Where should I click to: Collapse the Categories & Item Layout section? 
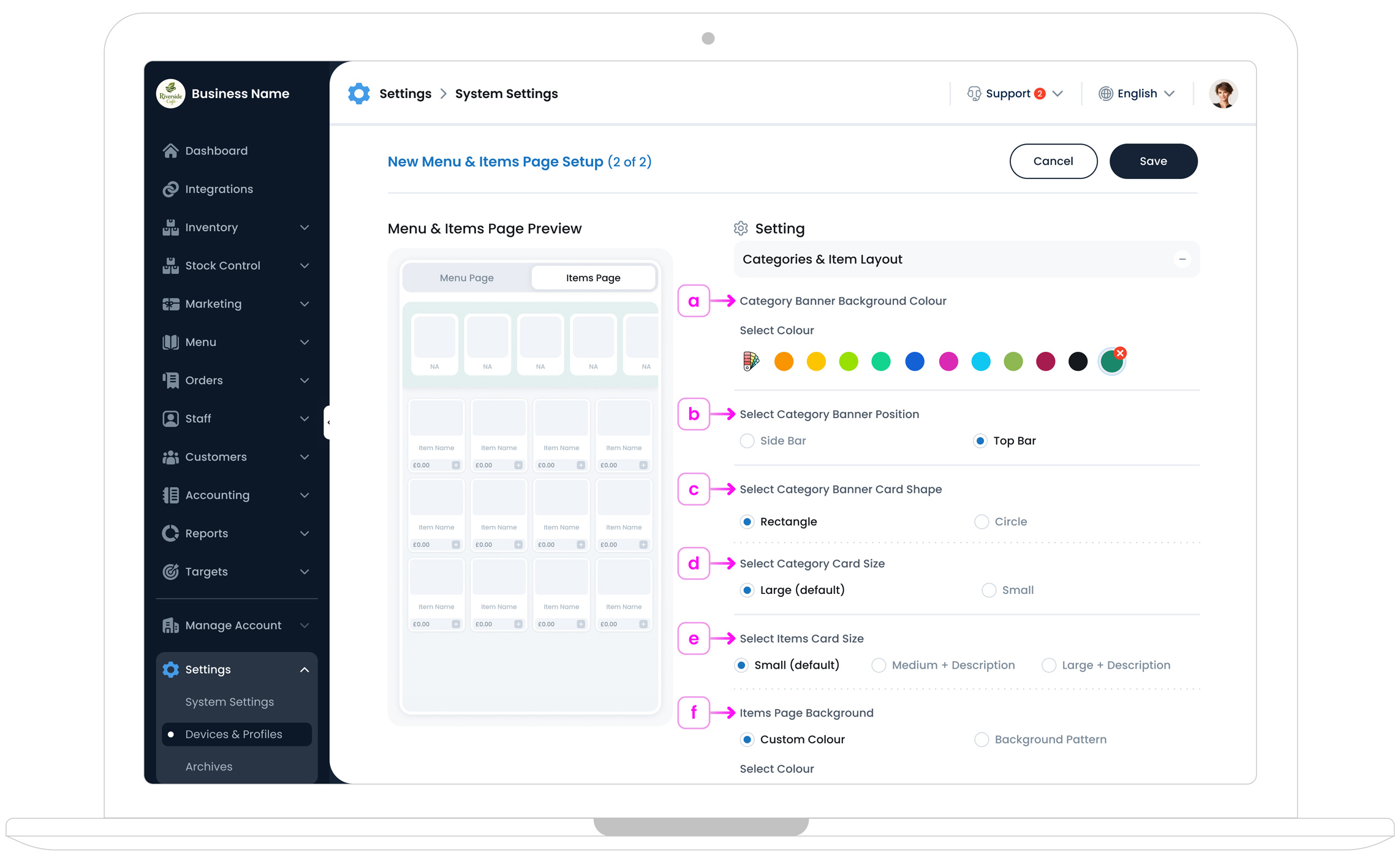1182,259
